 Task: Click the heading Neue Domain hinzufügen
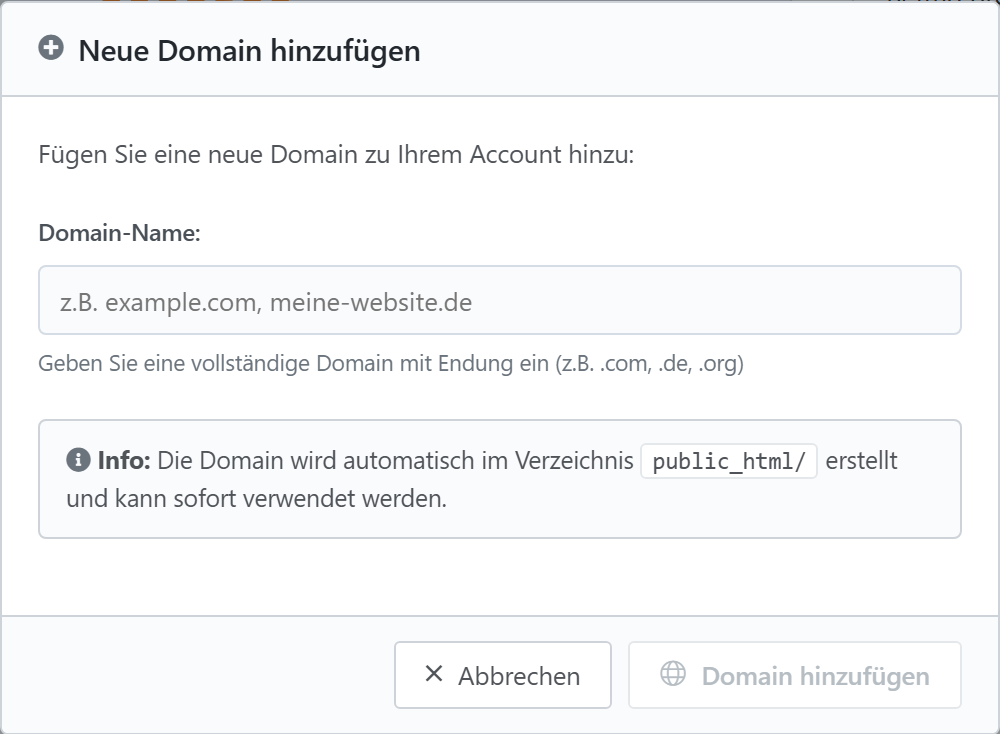[249, 51]
